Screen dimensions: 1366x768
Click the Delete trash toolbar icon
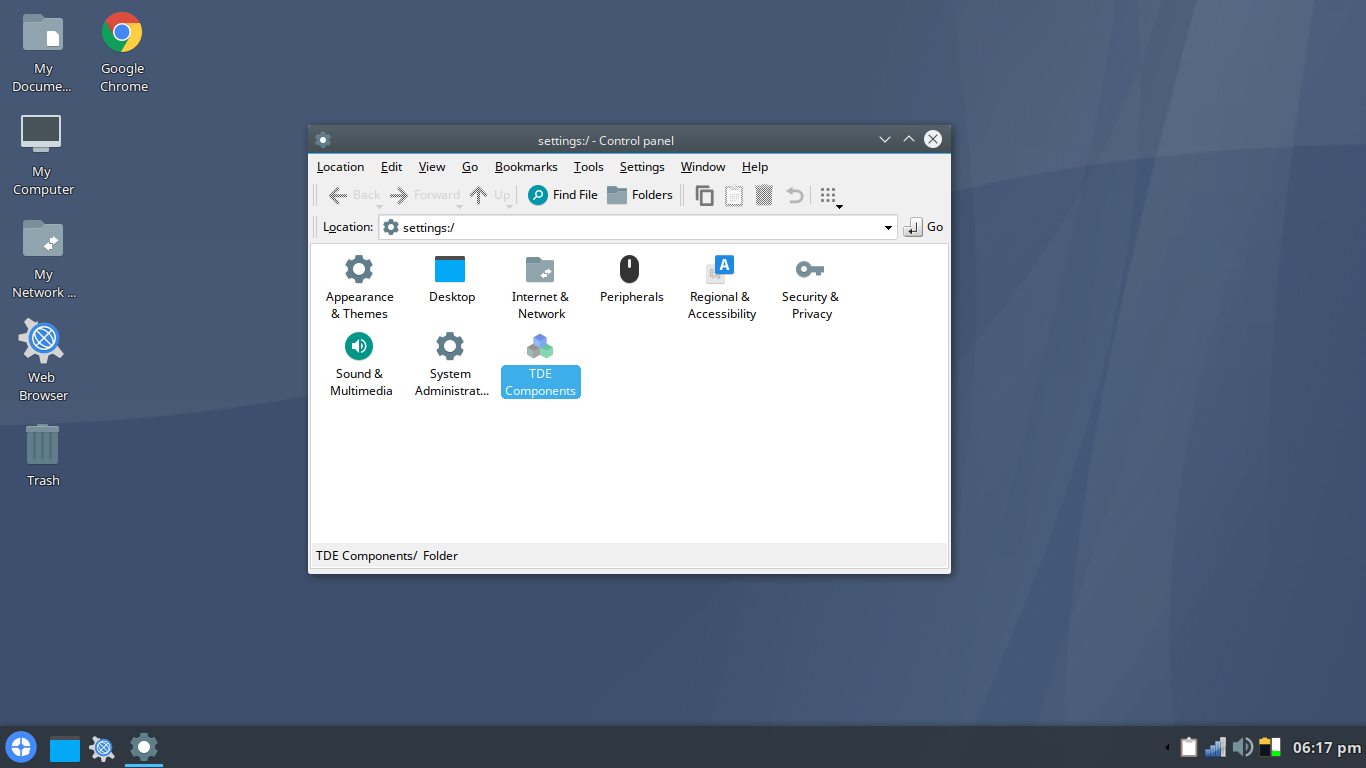pyautogui.click(x=764, y=196)
